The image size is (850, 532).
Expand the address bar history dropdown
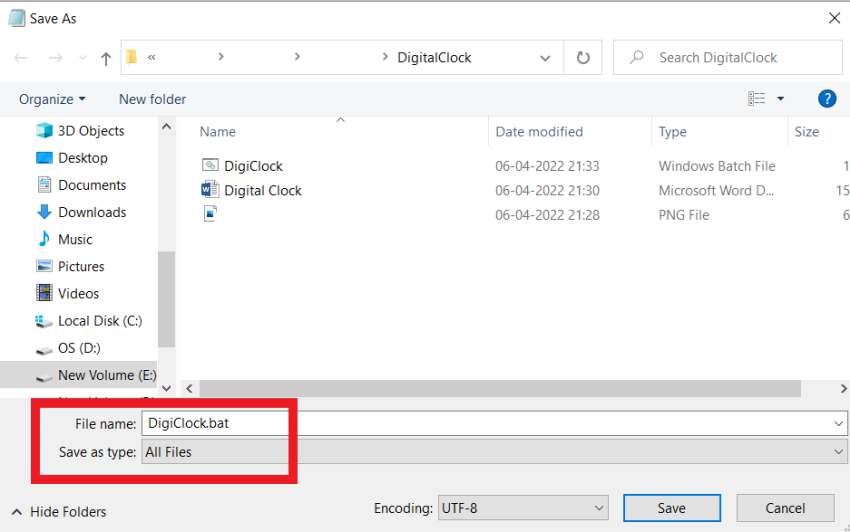(x=545, y=58)
